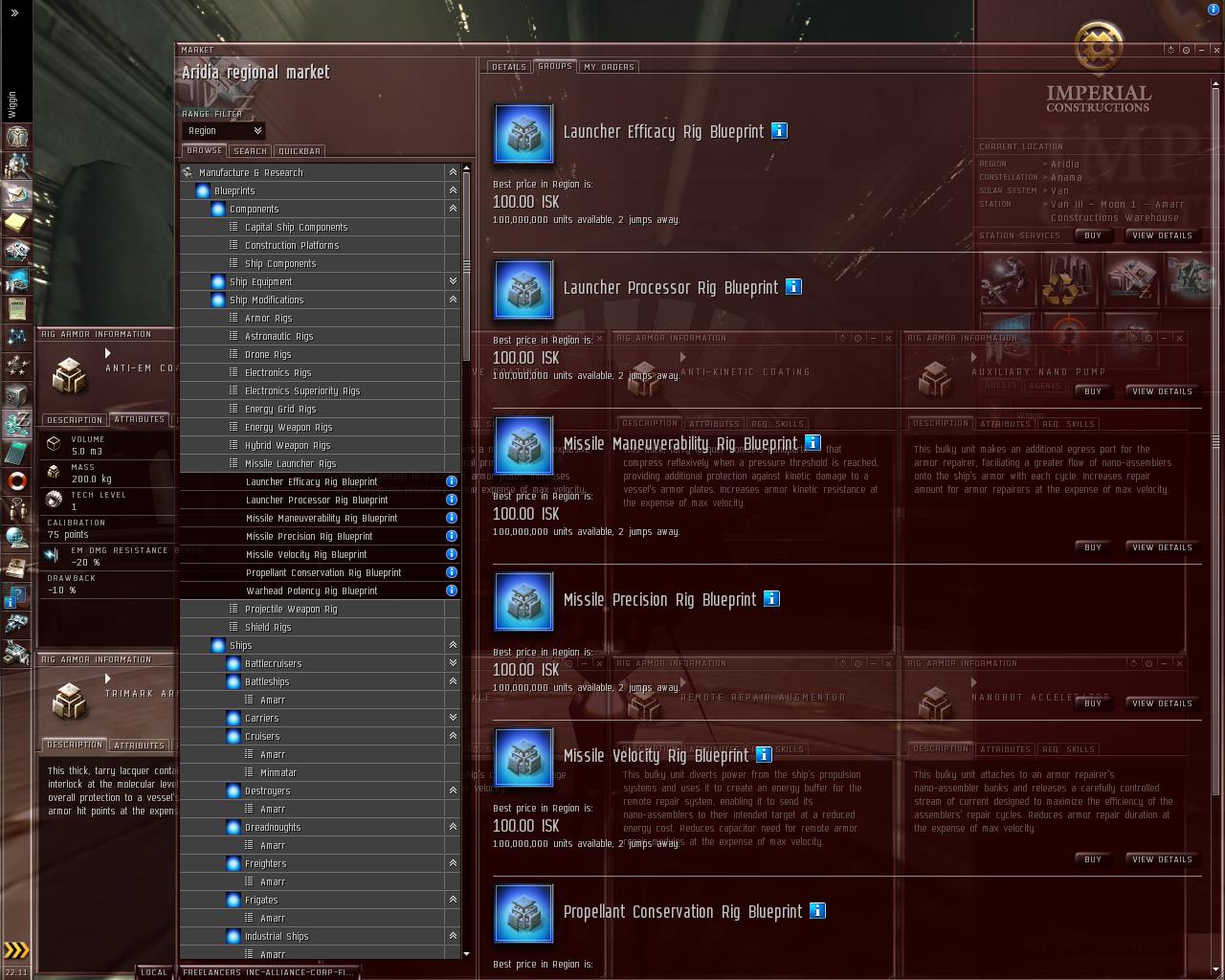Collapse the Manufacture & Research group

click(453, 172)
